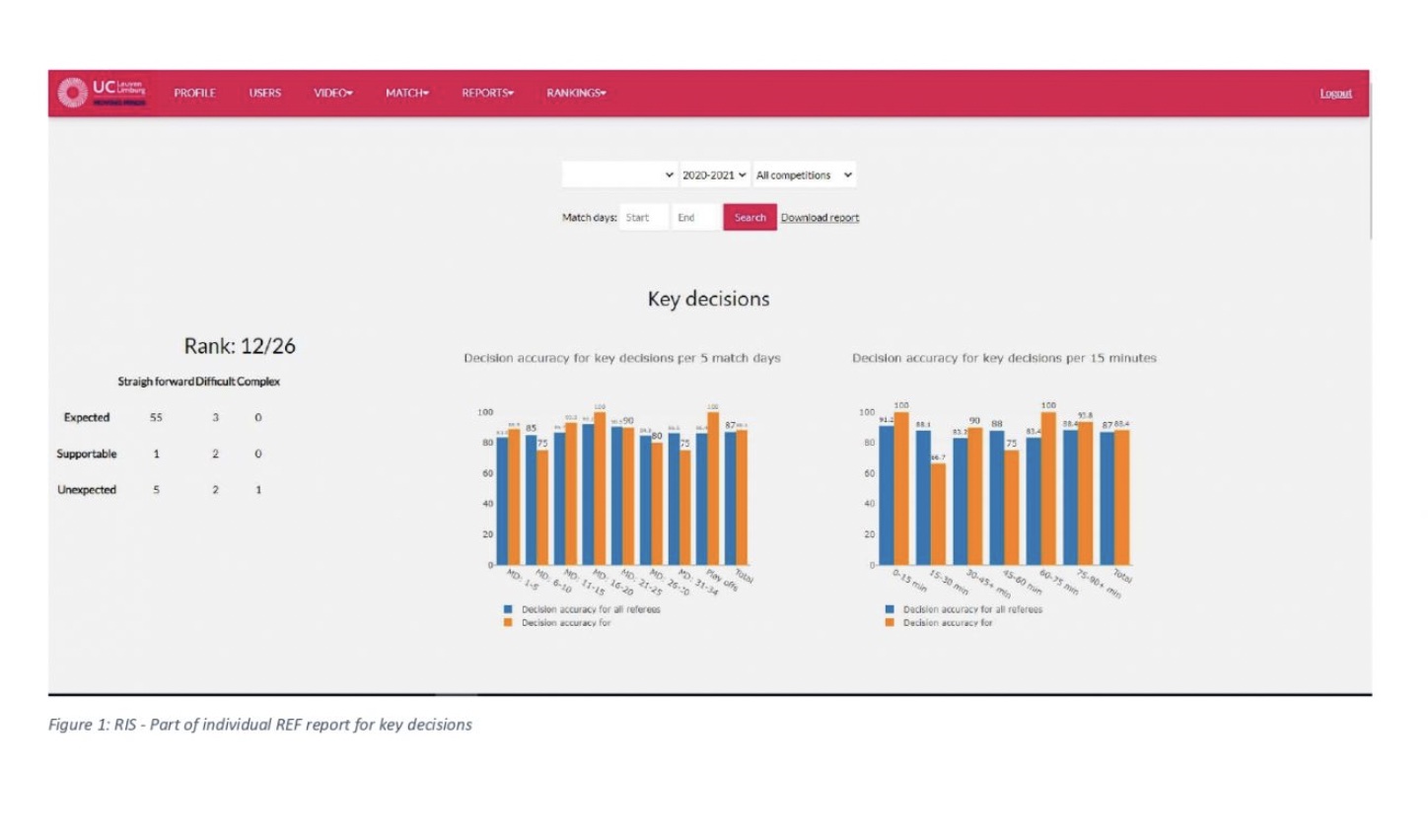
Task: Click the UC Leuven Limburg logo
Action: pos(102,93)
